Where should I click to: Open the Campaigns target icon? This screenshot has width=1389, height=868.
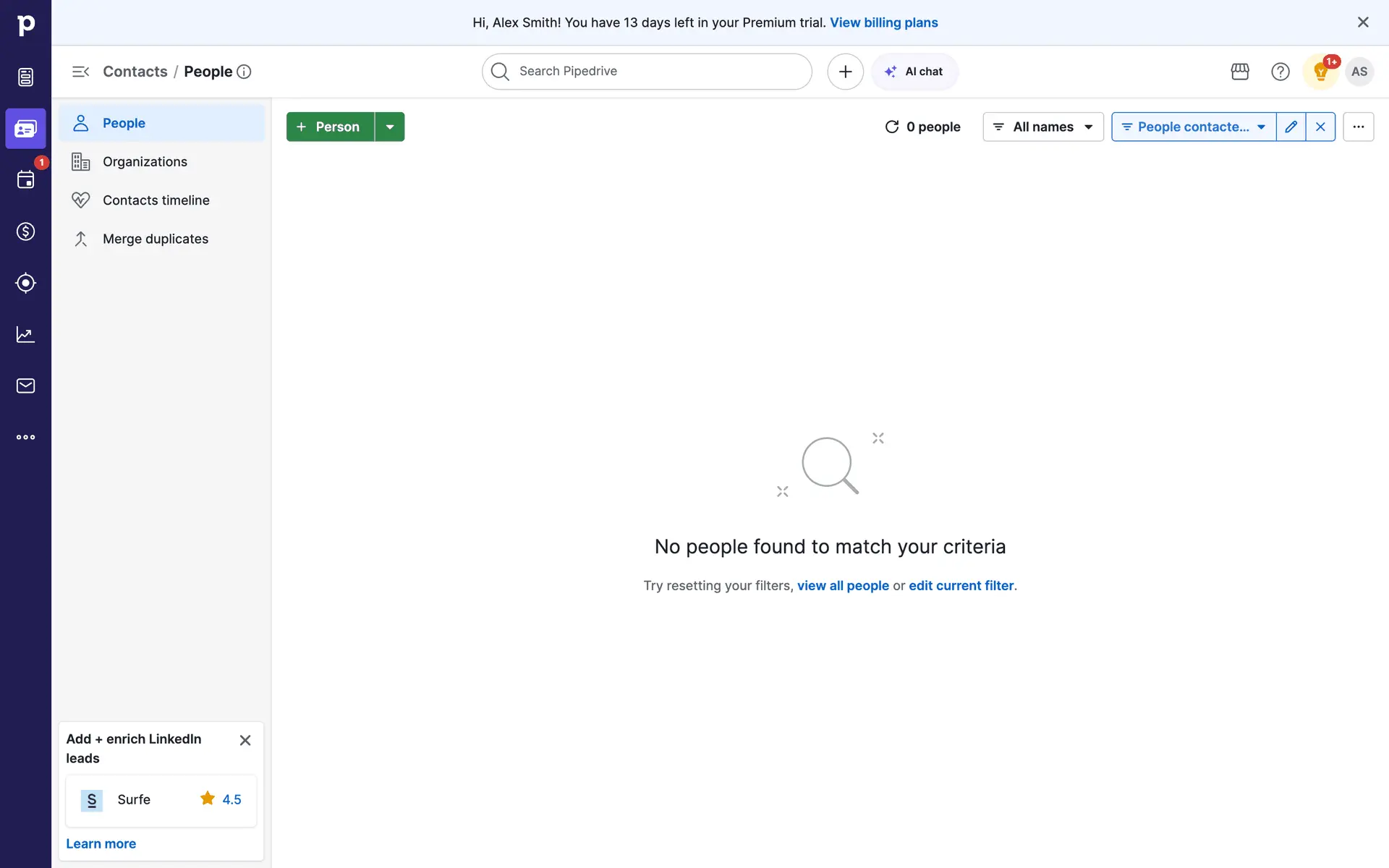coord(25,283)
